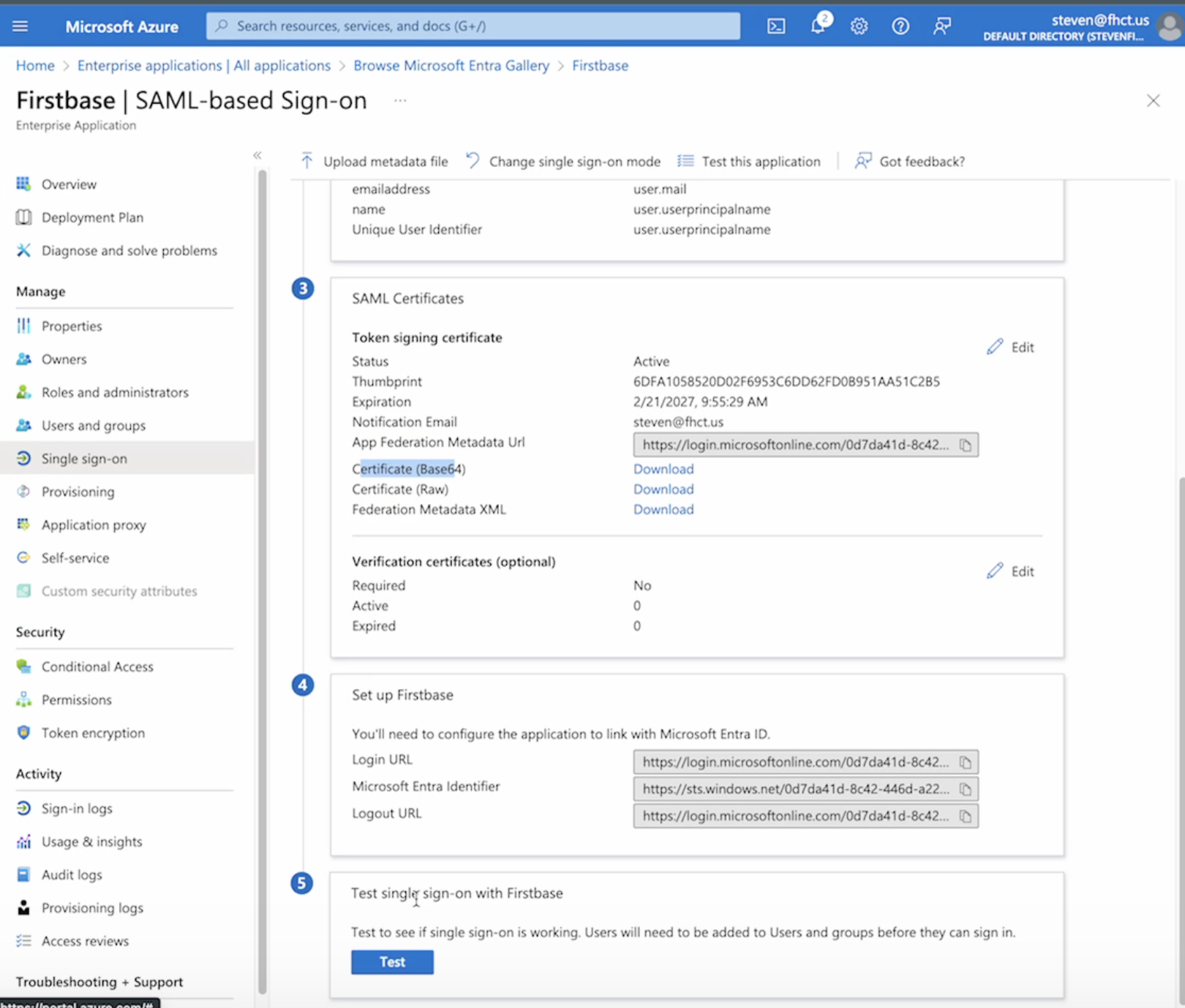This screenshot has width=1185, height=1008.
Task: Edit the Verification certificates section
Action: pos(1011,571)
